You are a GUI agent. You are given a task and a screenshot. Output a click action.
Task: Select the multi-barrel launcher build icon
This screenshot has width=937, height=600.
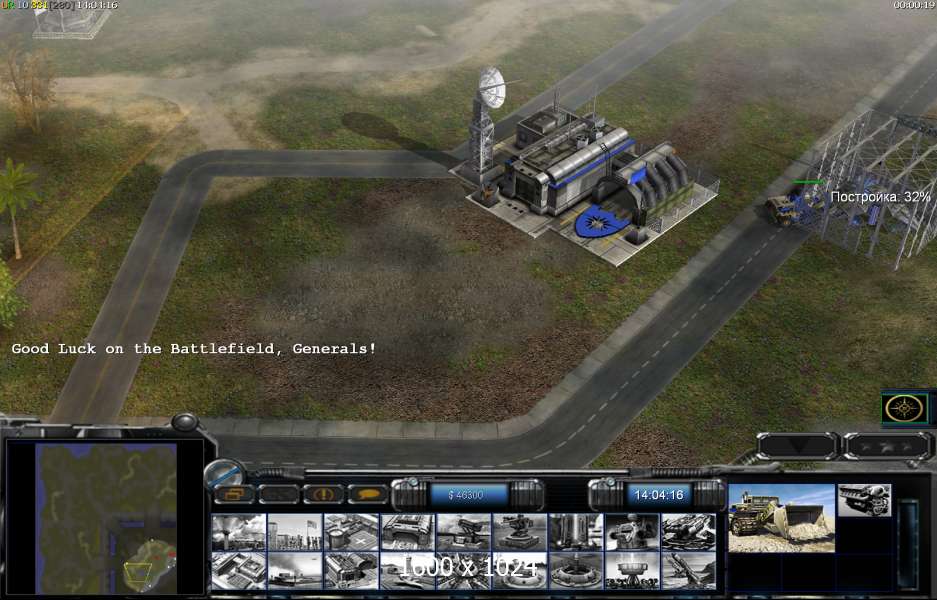tap(688, 532)
